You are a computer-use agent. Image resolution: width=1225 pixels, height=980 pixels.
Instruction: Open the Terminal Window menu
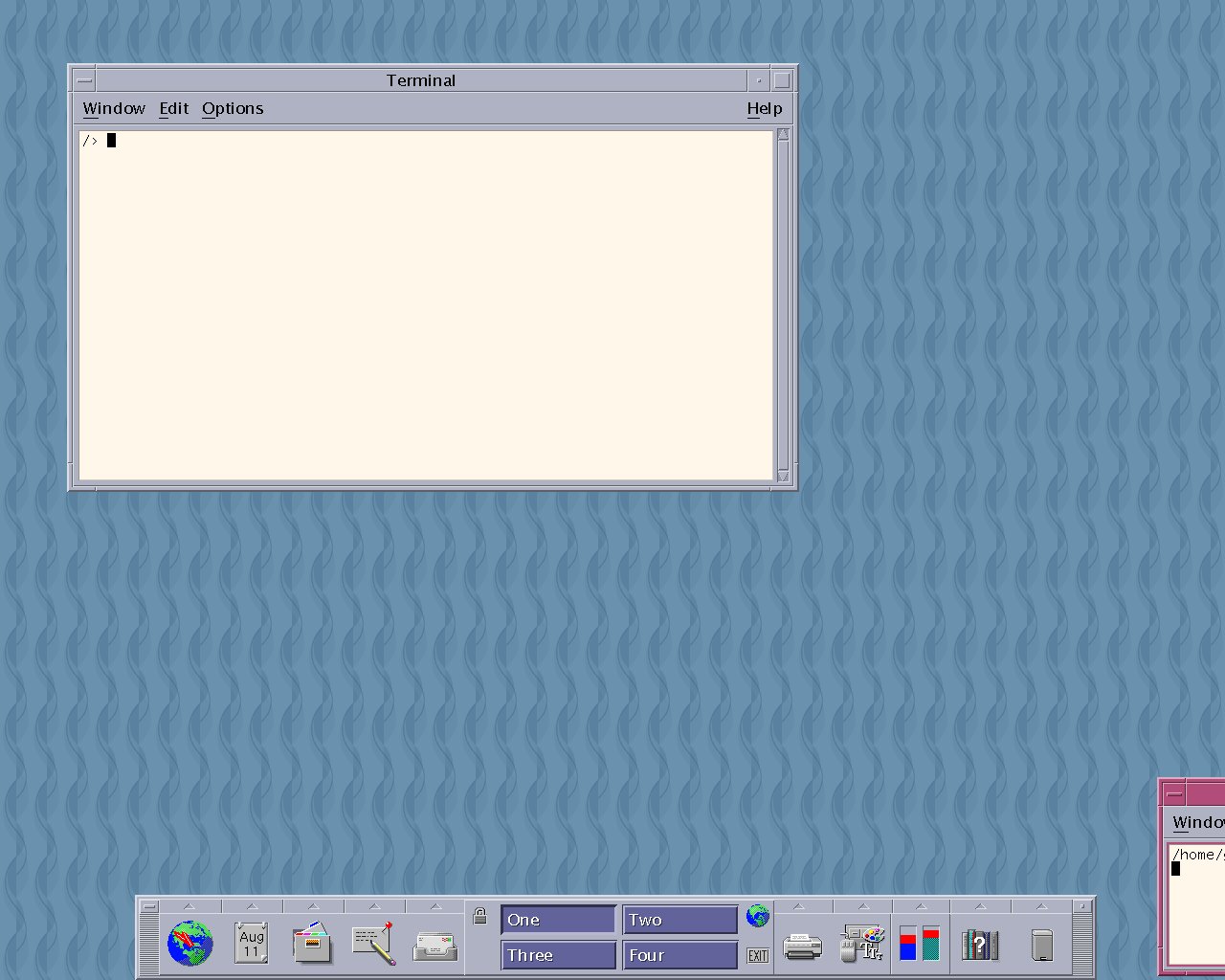(114, 108)
